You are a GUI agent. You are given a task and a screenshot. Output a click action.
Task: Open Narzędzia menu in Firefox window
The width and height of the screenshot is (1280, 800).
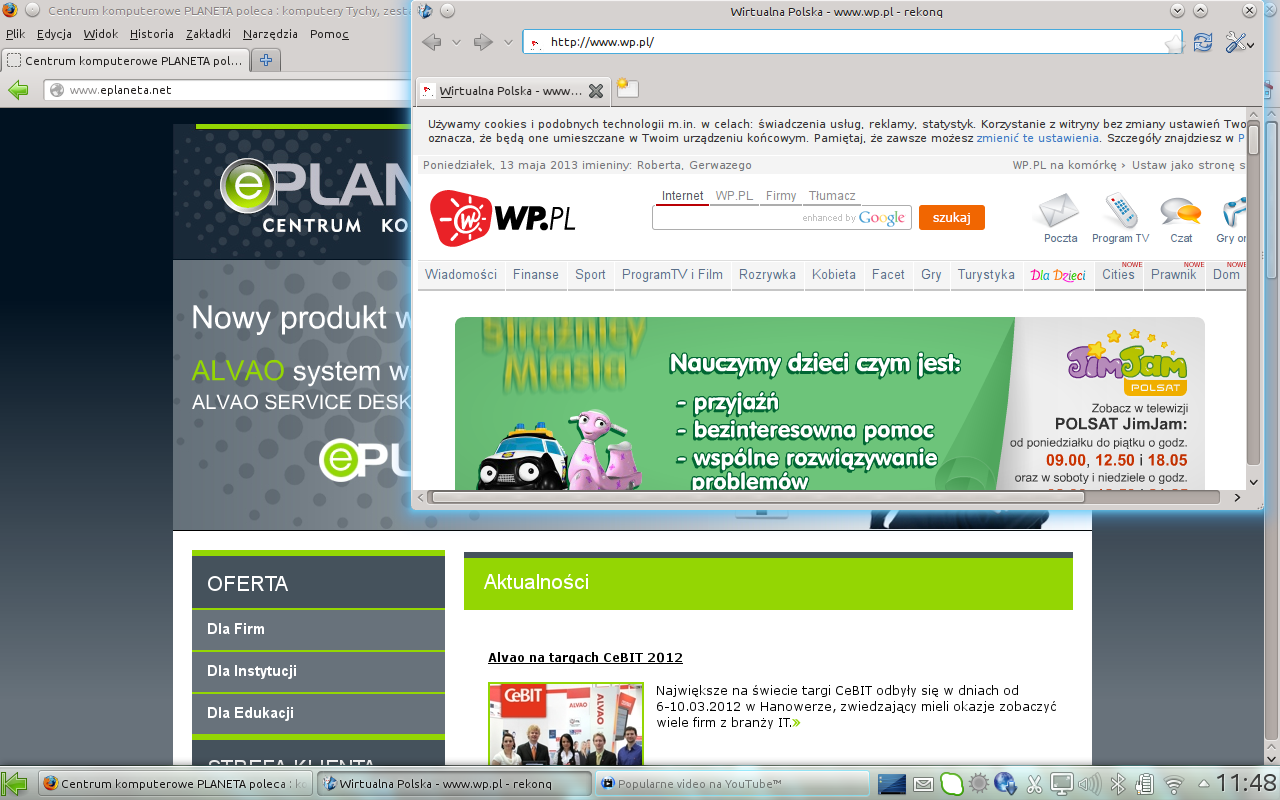tap(270, 34)
